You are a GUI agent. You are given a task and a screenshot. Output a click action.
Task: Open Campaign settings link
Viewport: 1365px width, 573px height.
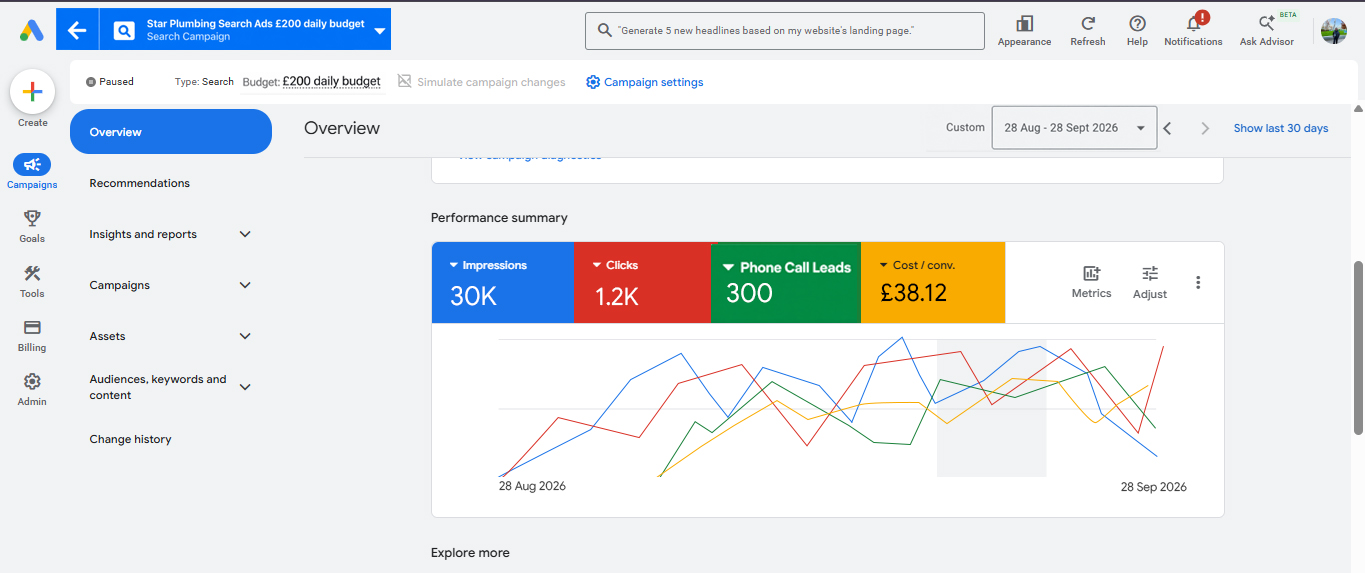pyautogui.click(x=645, y=82)
